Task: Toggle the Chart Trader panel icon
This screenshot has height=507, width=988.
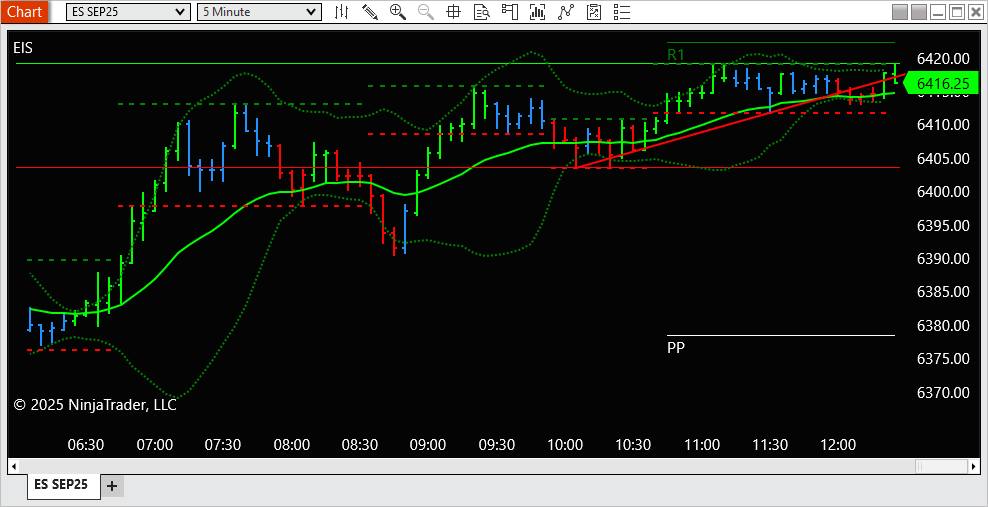Action: click(x=509, y=11)
